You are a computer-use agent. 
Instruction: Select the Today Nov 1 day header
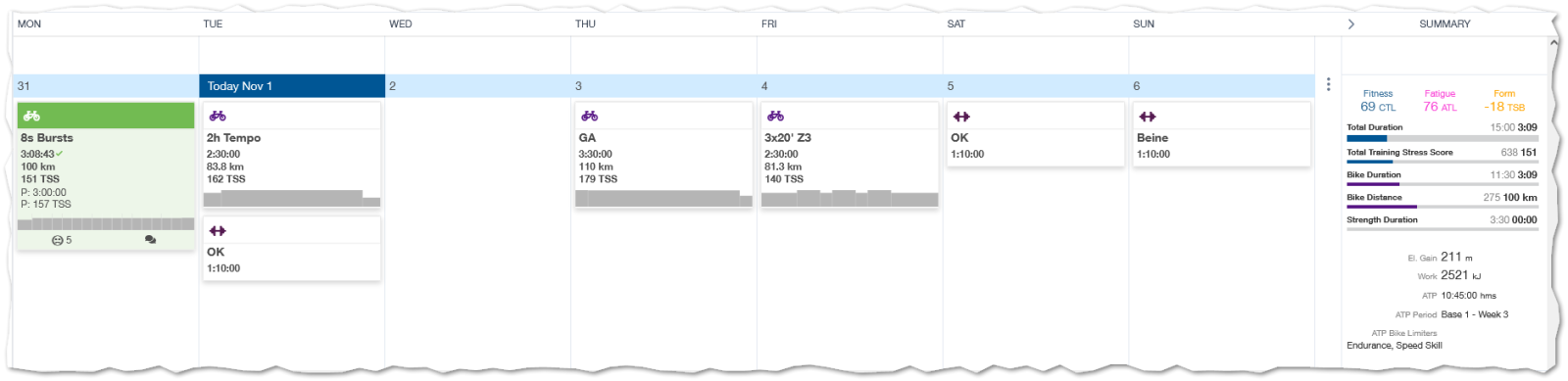tap(292, 86)
